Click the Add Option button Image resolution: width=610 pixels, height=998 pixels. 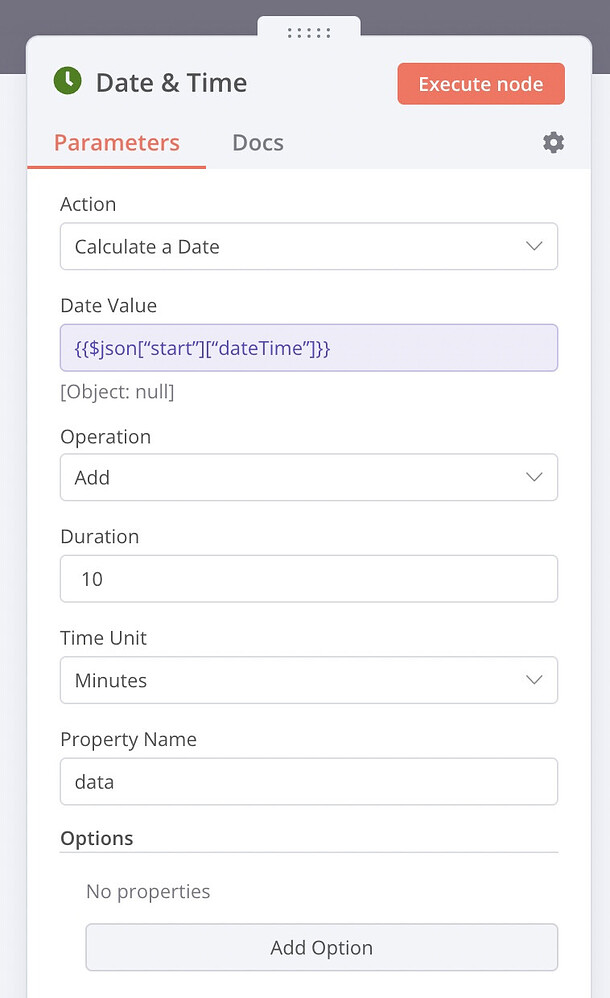pyautogui.click(x=321, y=947)
